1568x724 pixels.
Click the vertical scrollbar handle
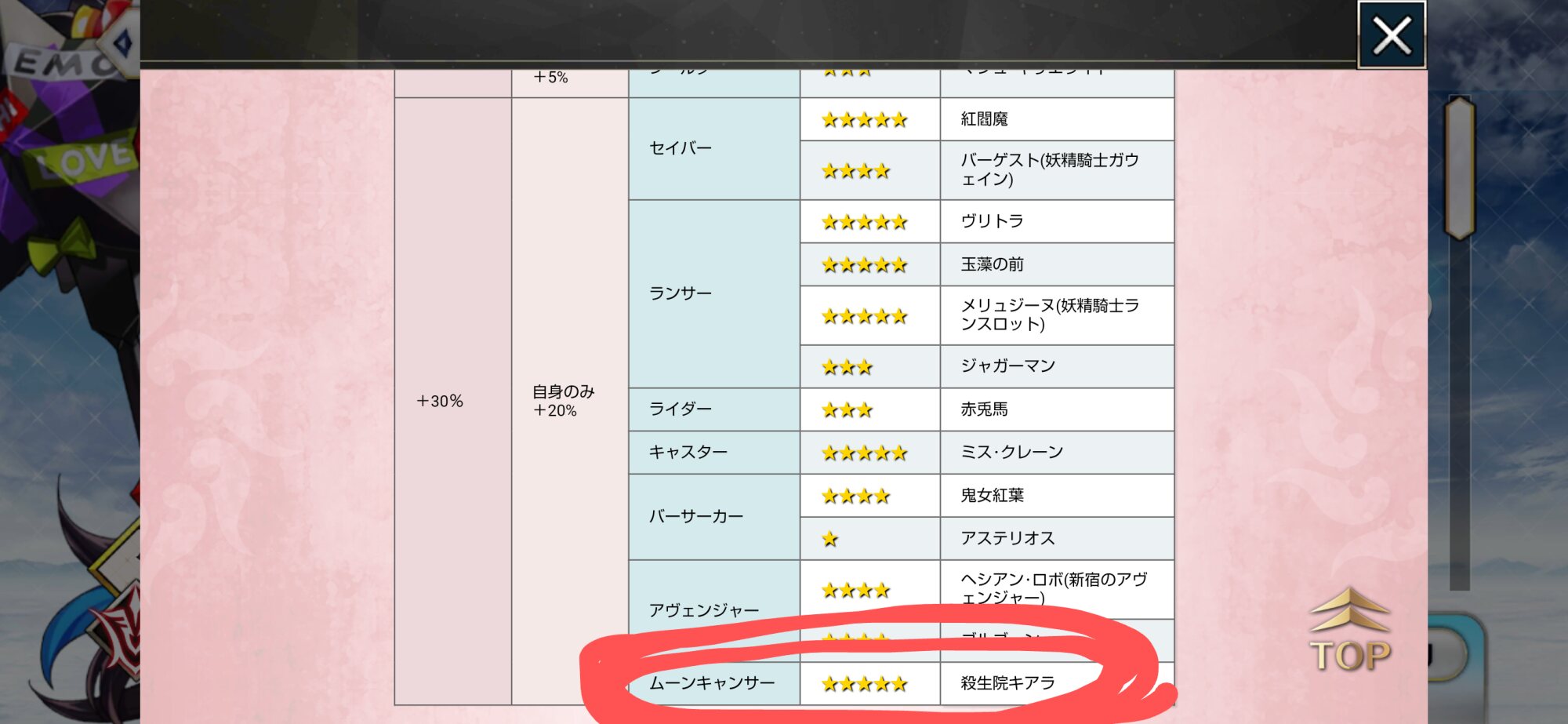[x=1459, y=168]
